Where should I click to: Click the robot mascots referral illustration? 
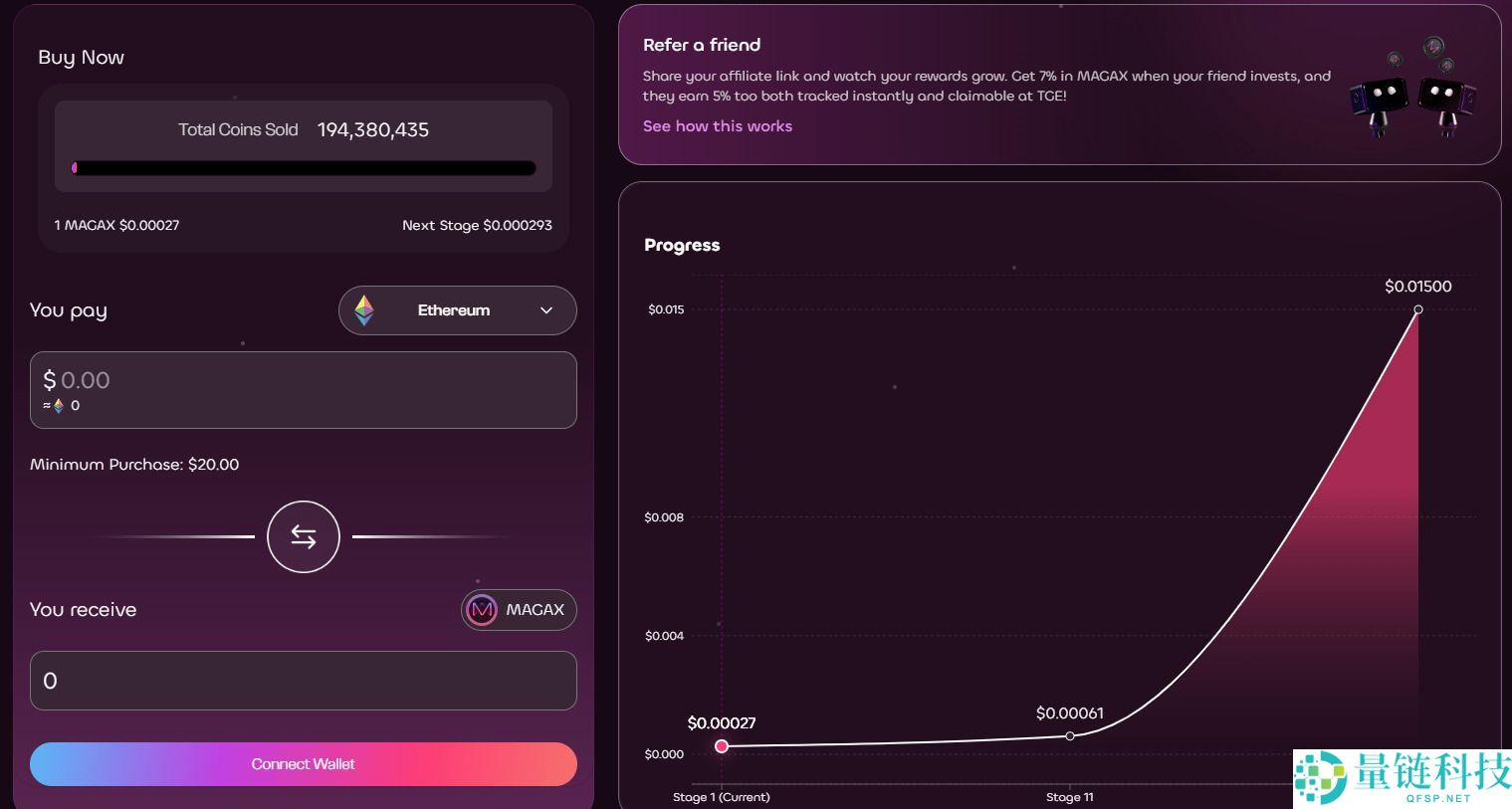tap(1412, 89)
